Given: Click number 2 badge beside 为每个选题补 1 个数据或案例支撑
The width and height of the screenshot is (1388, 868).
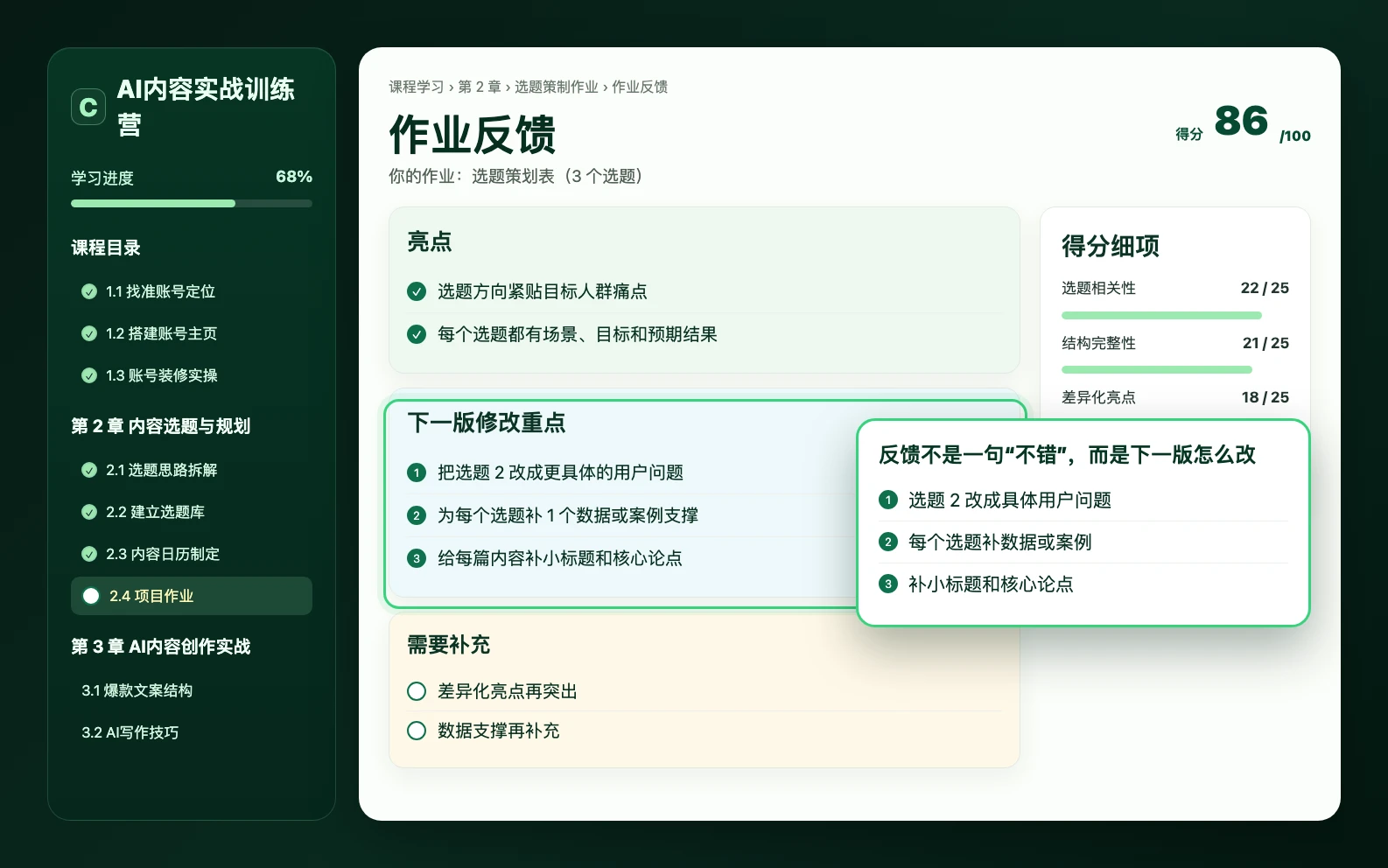Looking at the screenshot, I should pyautogui.click(x=417, y=515).
